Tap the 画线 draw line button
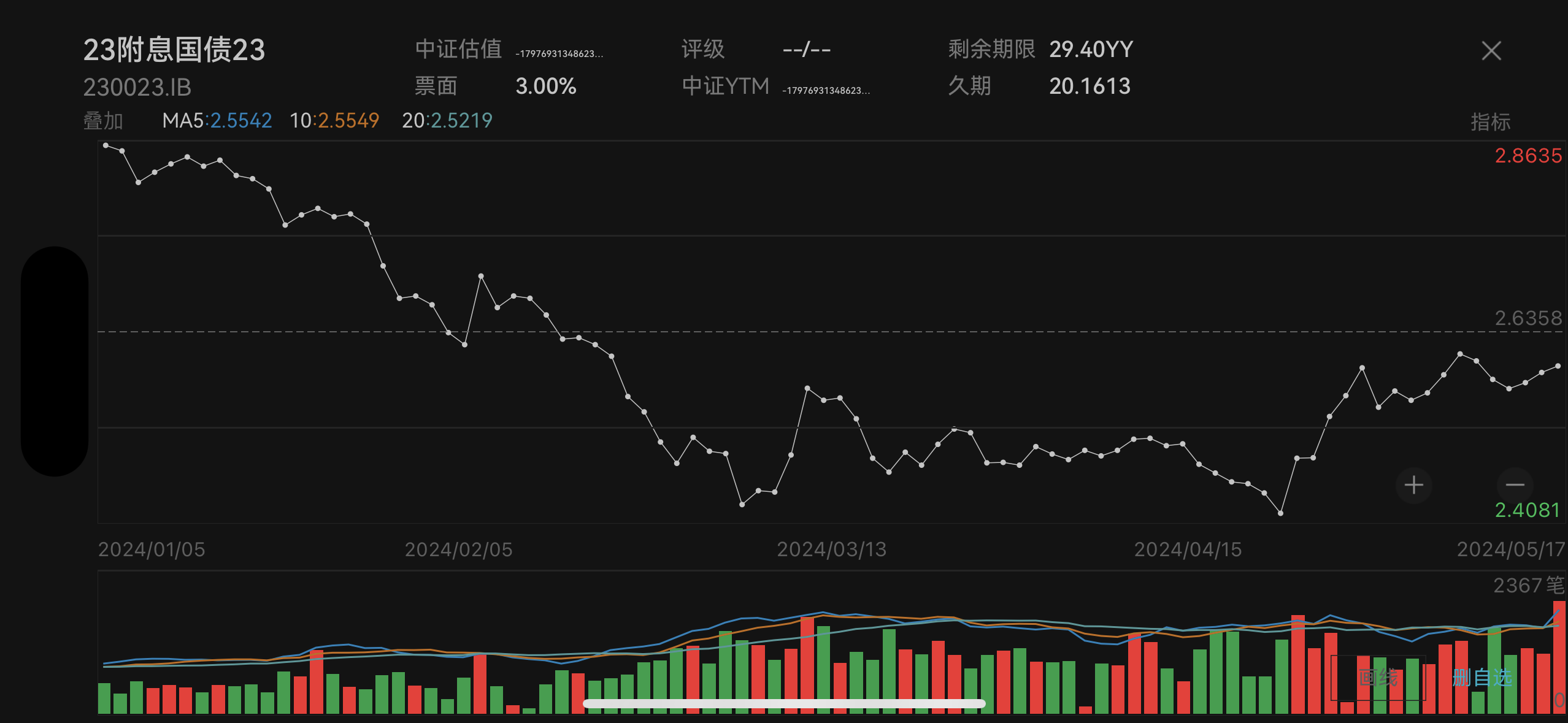 pyautogui.click(x=1378, y=678)
